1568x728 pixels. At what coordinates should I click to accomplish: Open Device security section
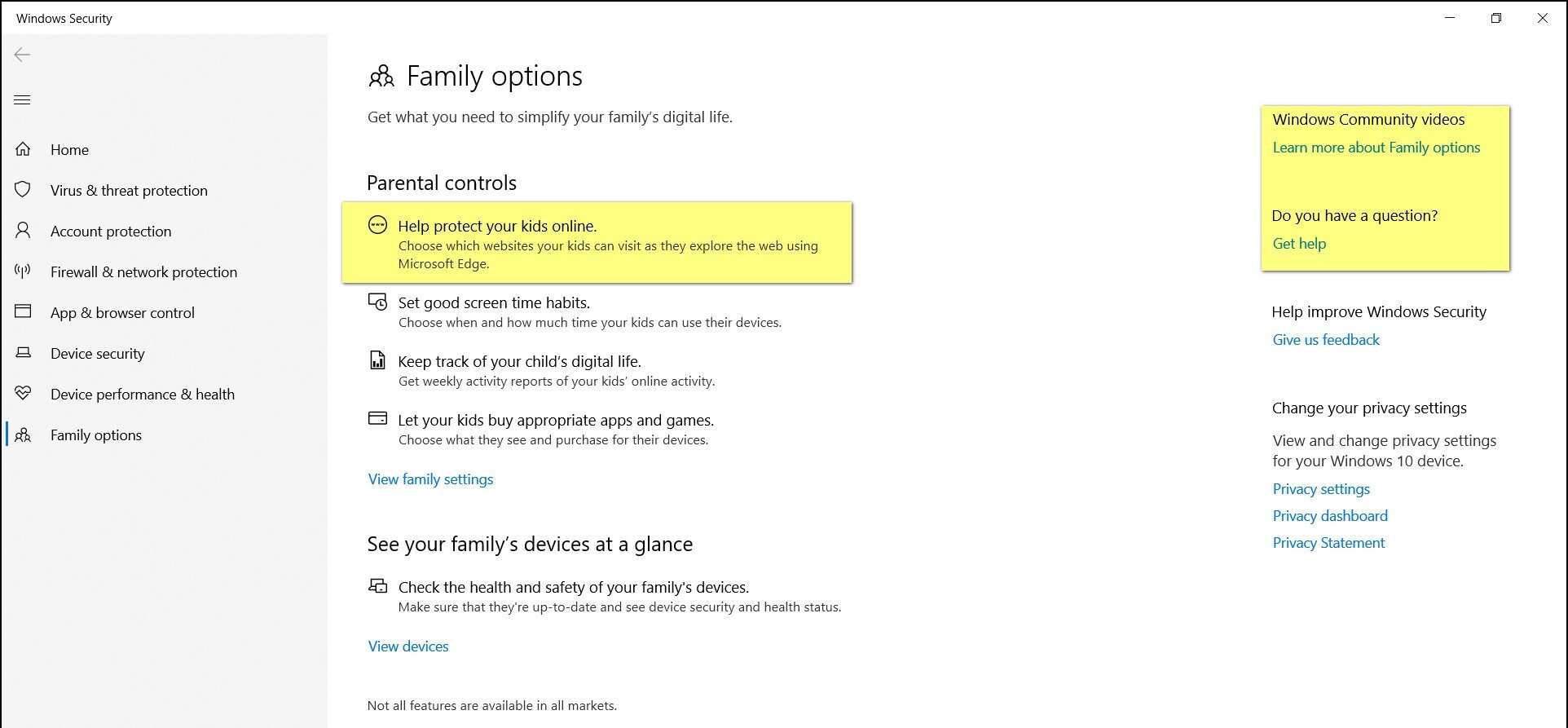click(x=97, y=354)
